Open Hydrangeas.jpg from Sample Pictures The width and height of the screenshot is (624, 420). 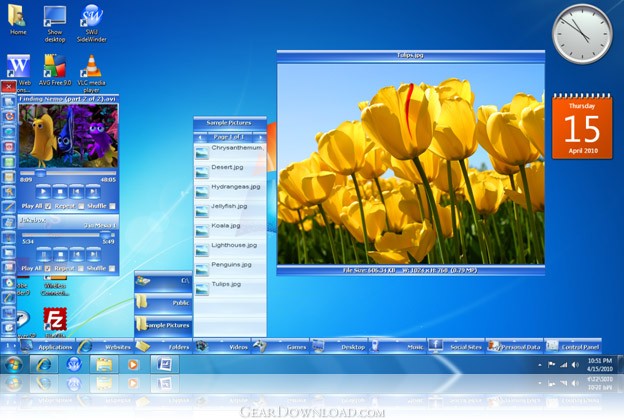click(230, 191)
